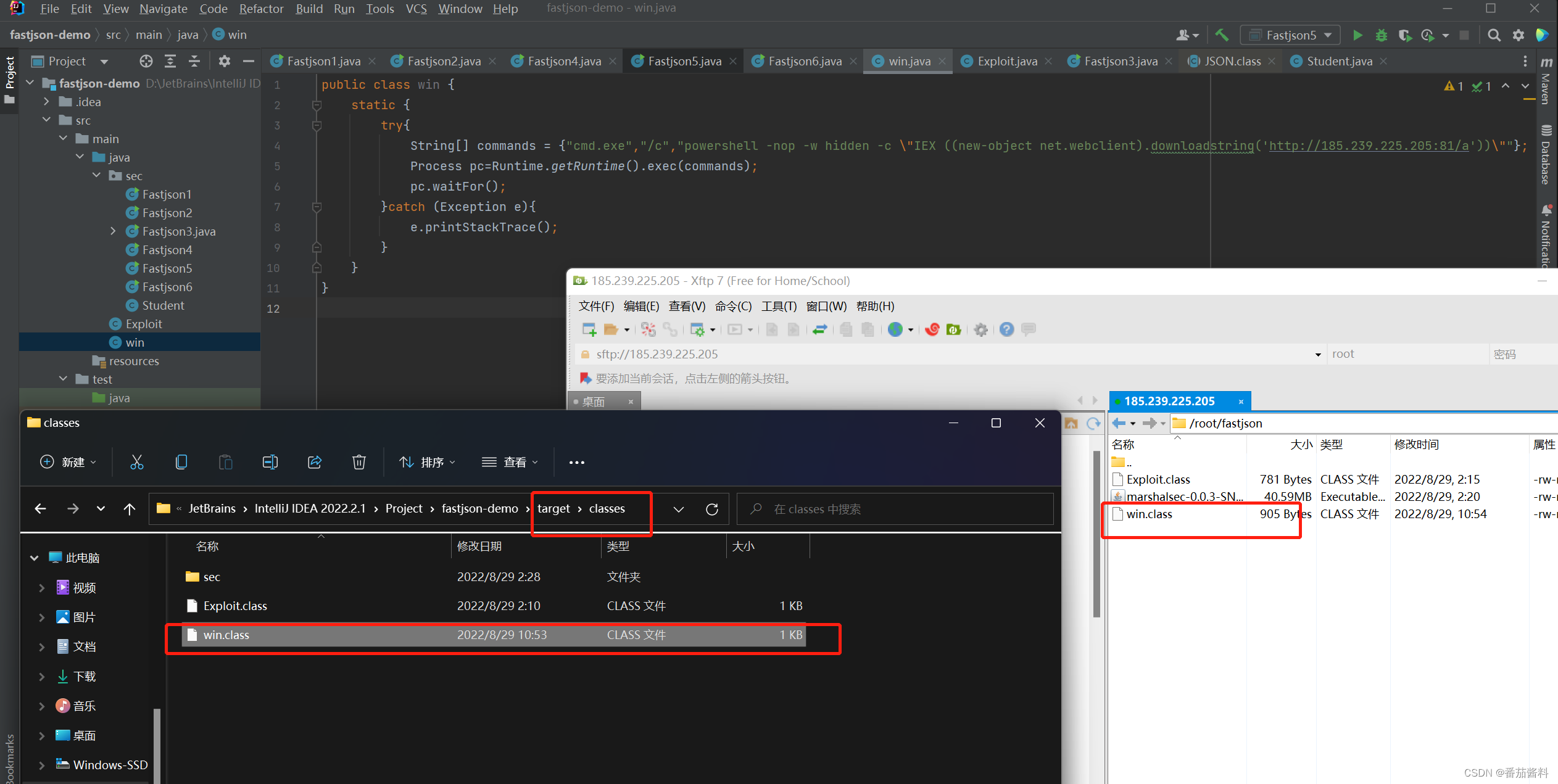Collapse the sec package in project tree
This screenshot has width=1558, height=784.
click(x=96, y=176)
